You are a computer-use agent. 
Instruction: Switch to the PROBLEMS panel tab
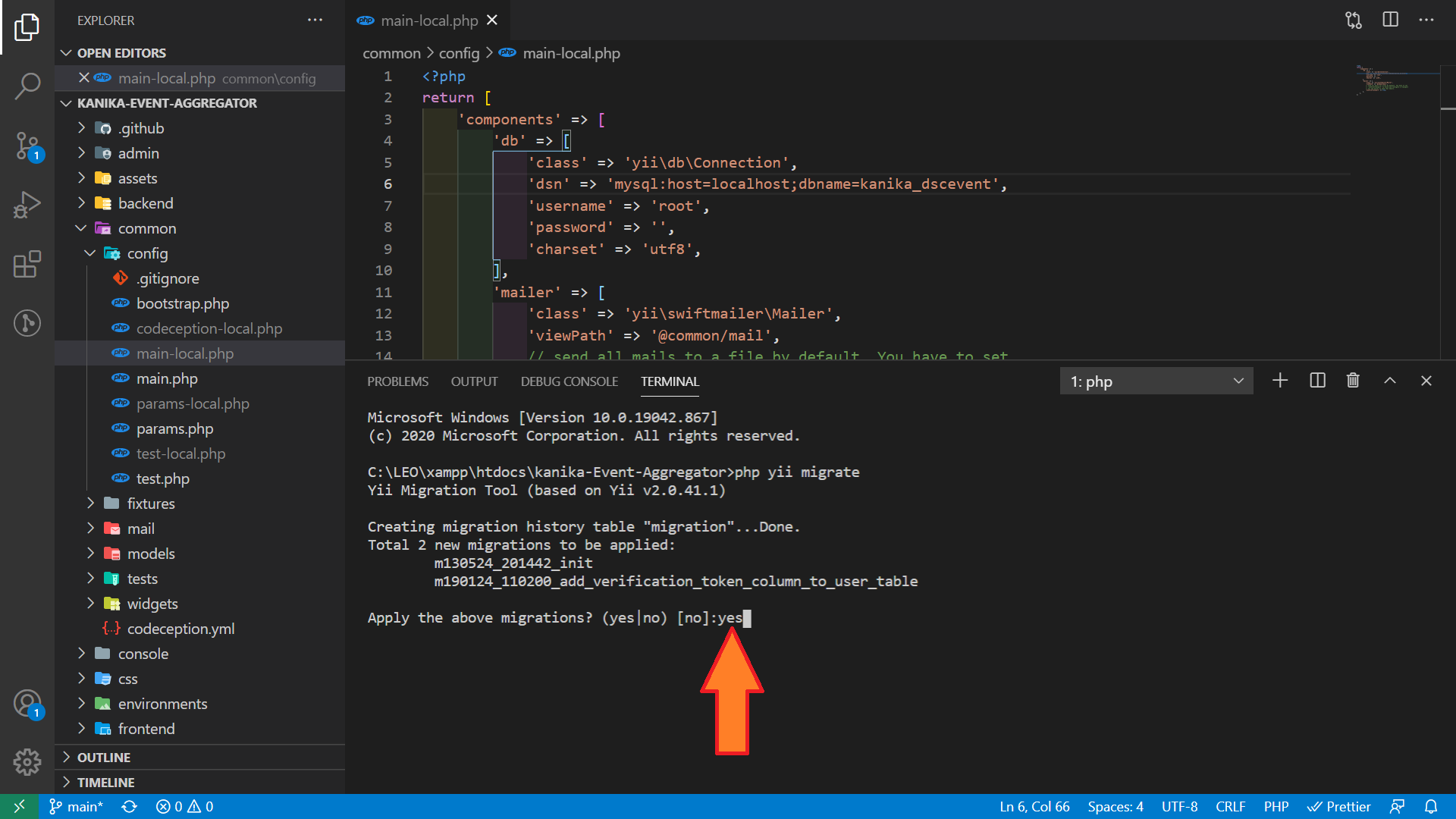click(x=398, y=381)
